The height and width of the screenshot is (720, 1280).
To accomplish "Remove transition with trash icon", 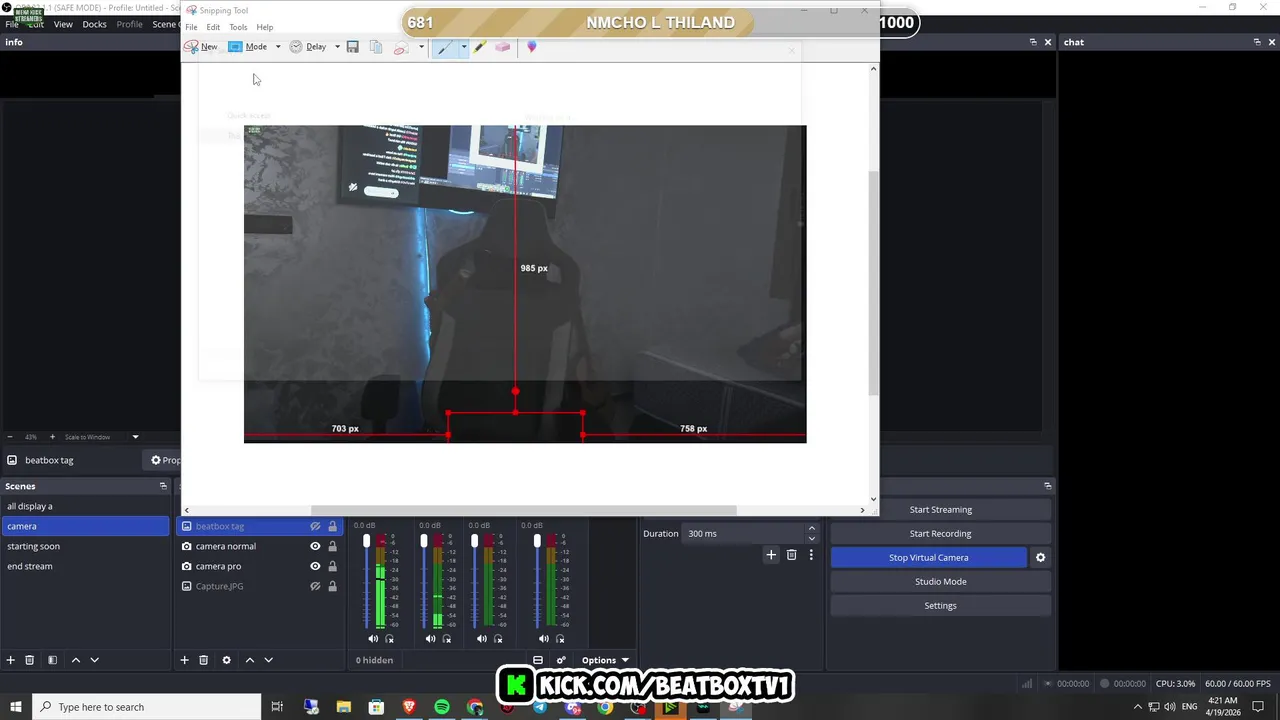I will pos(791,555).
